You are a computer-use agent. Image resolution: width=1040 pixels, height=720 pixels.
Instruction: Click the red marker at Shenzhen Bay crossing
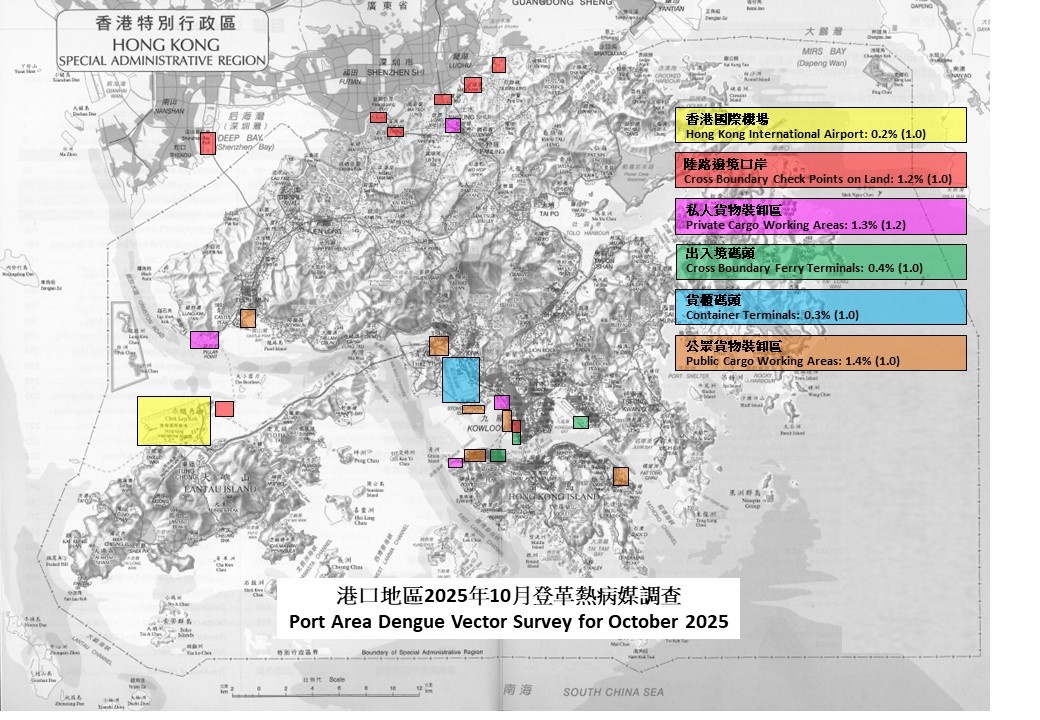(x=207, y=143)
